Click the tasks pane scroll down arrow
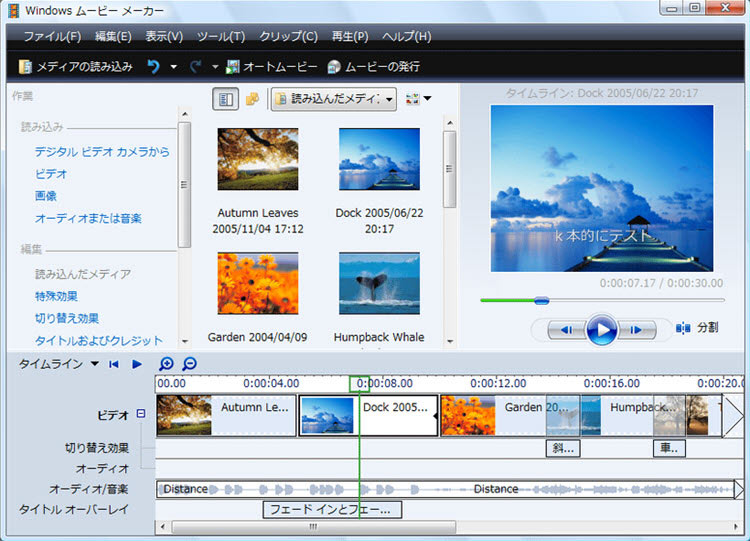This screenshot has width=750, height=541. click(x=185, y=342)
